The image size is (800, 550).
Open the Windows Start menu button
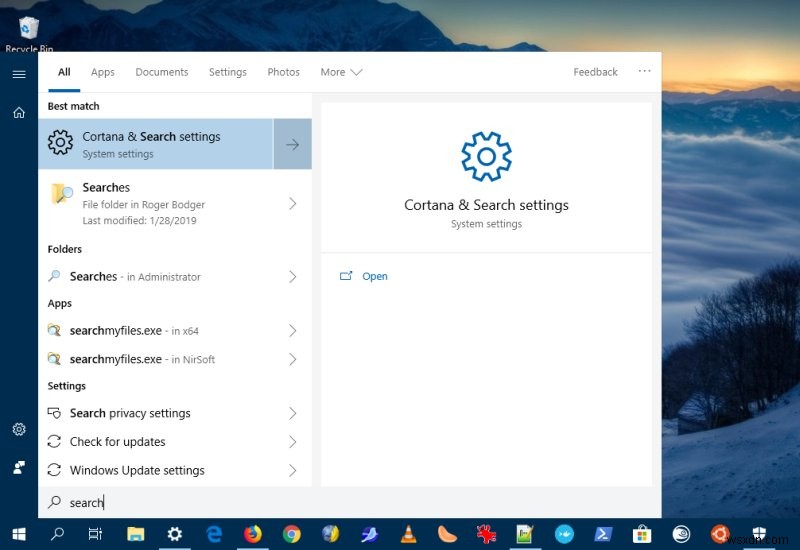click(x=19, y=534)
